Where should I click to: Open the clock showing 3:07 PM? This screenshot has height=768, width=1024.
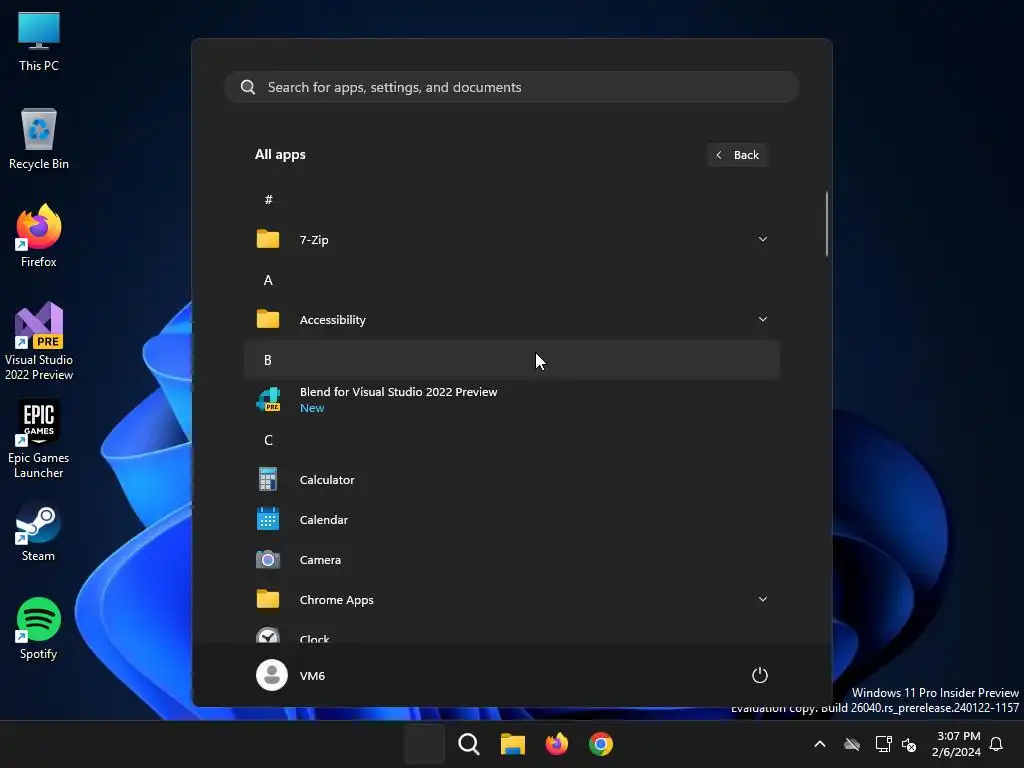(x=957, y=744)
